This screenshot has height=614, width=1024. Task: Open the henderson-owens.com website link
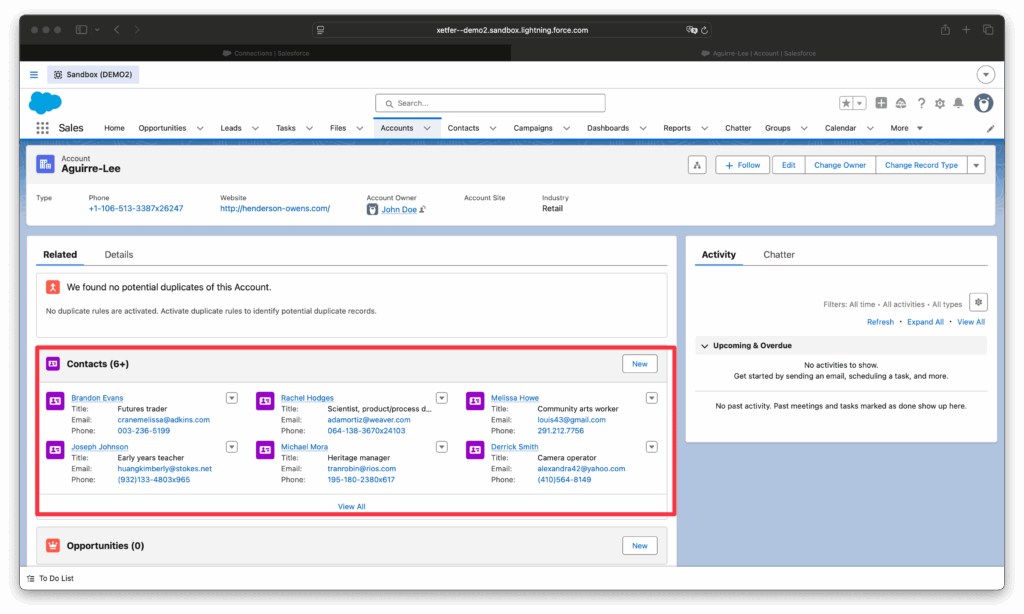(275, 209)
